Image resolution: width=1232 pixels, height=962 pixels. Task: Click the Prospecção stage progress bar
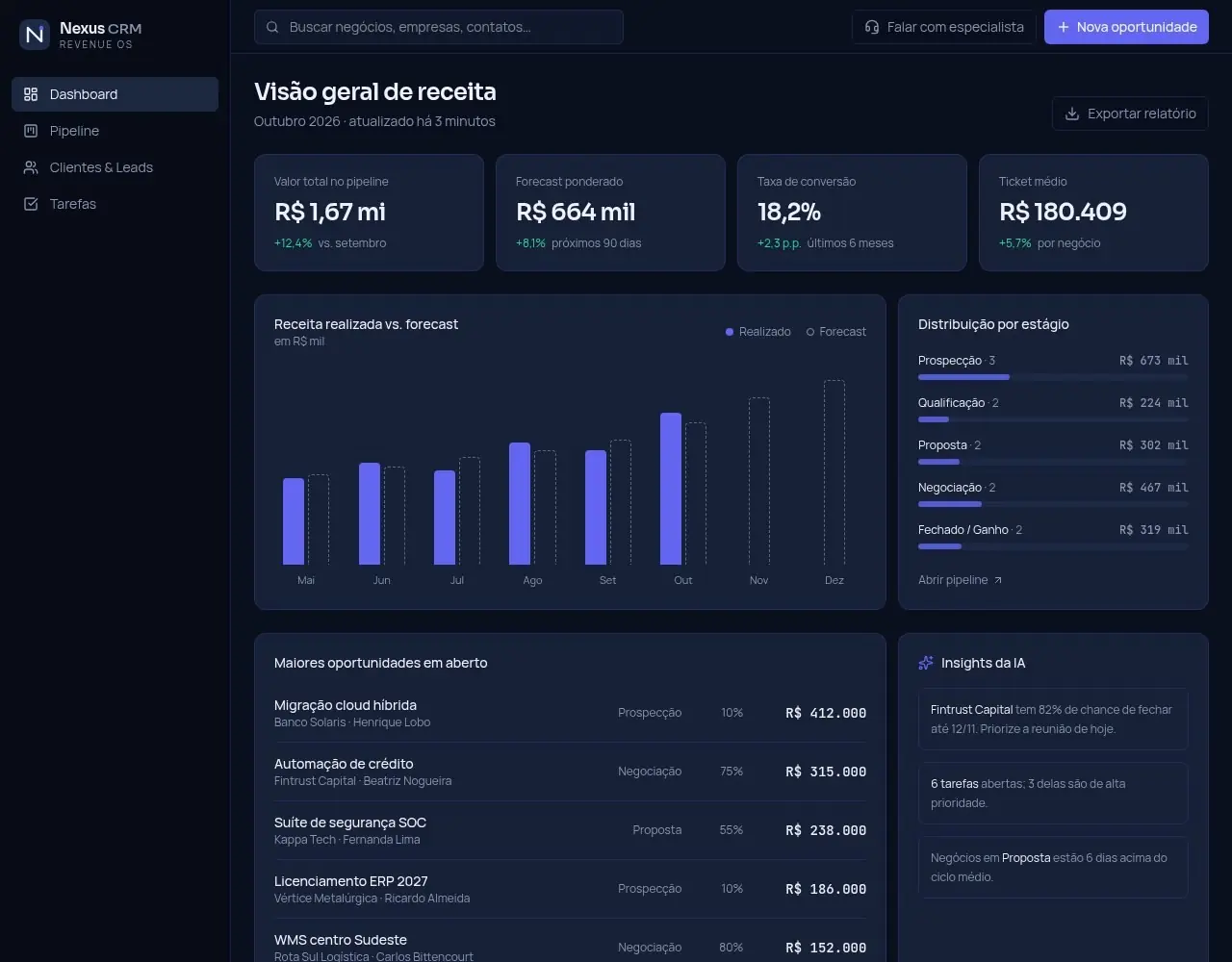(1053, 377)
